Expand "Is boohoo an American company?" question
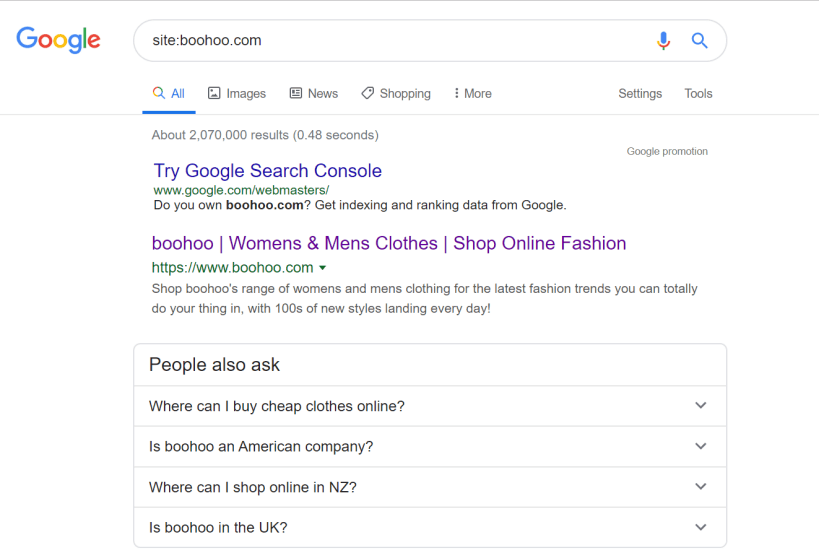Image resolution: width=820 pixels, height=554 pixels. tap(430, 446)
